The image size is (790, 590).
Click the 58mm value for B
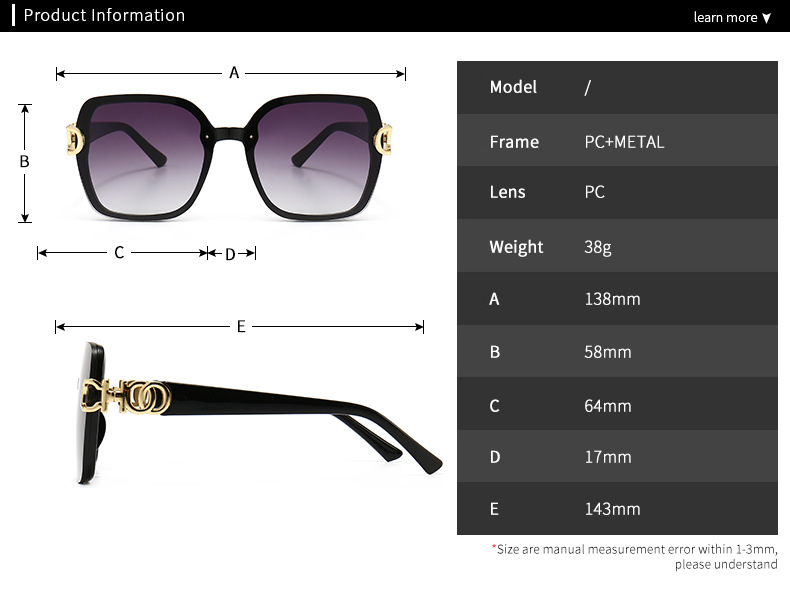point(608,352)
